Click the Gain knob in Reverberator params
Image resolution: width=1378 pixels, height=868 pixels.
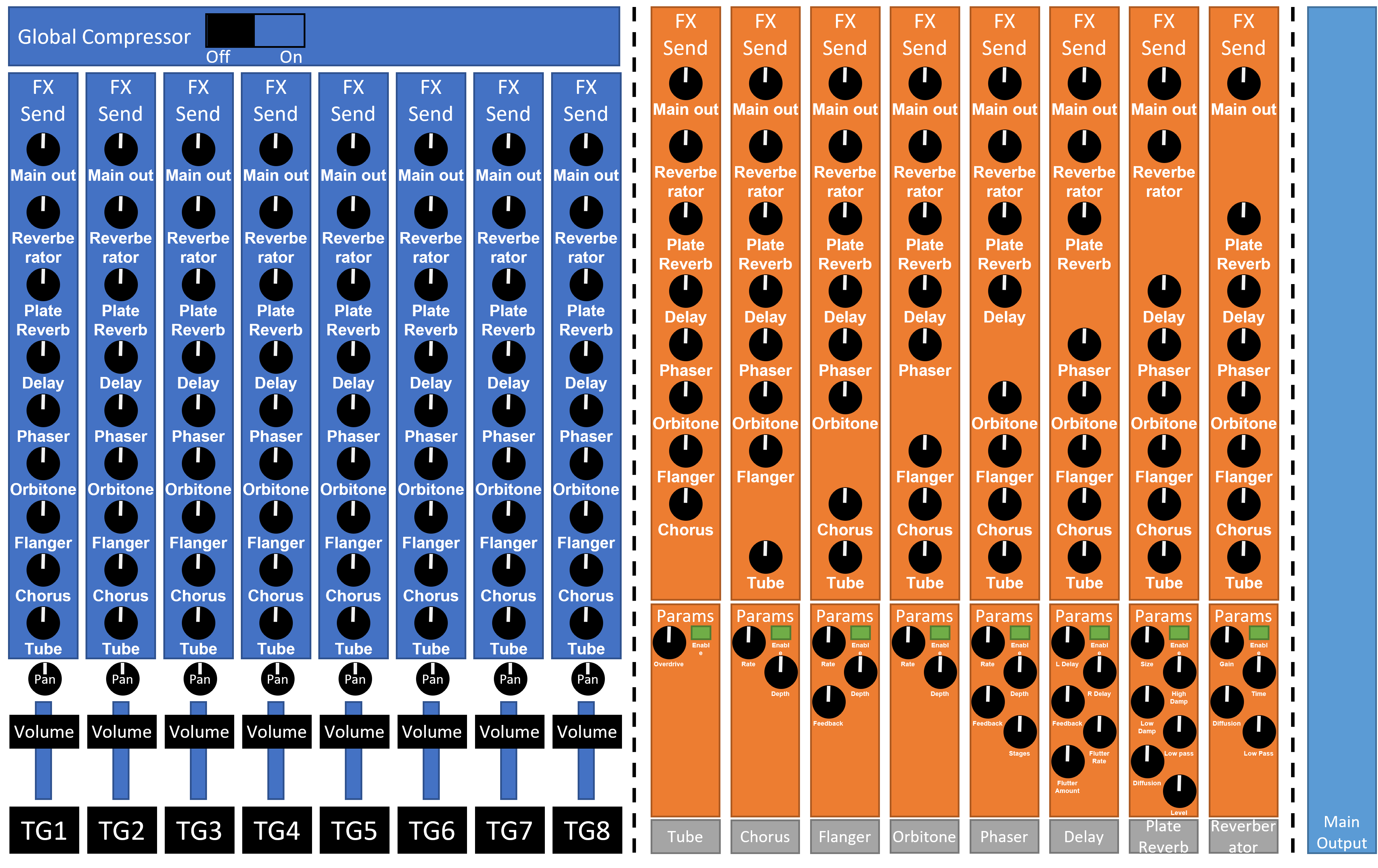coord(1227,642)
